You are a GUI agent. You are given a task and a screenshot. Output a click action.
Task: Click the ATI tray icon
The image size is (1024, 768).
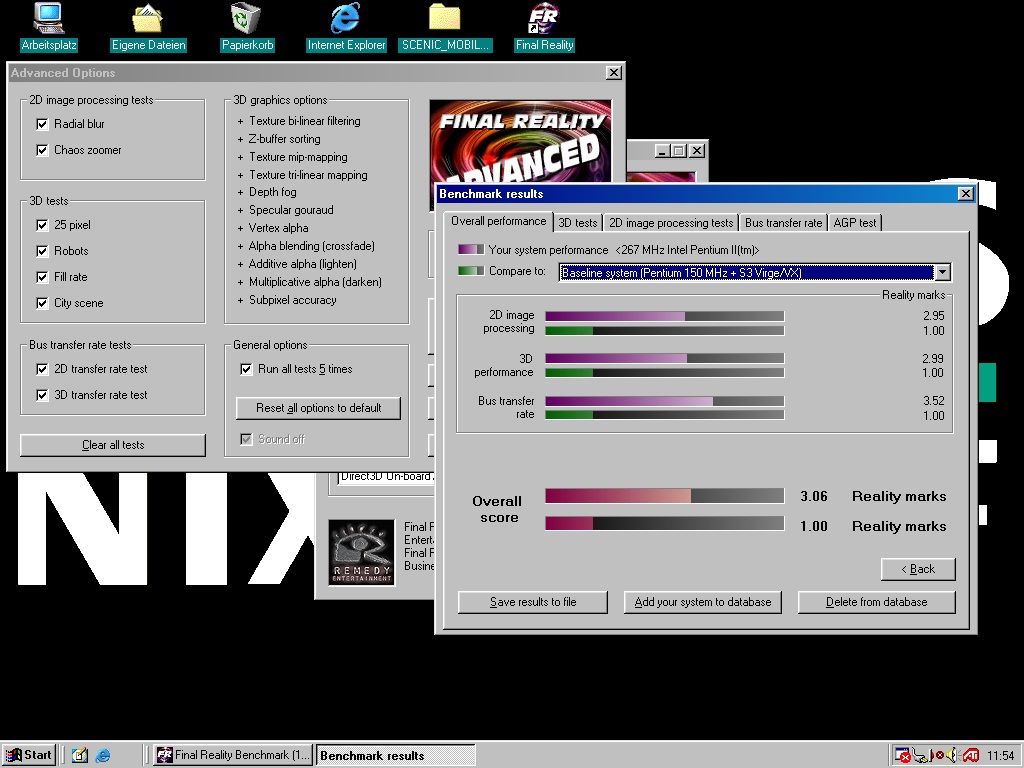pyautogui.click(x=970, y=756)
